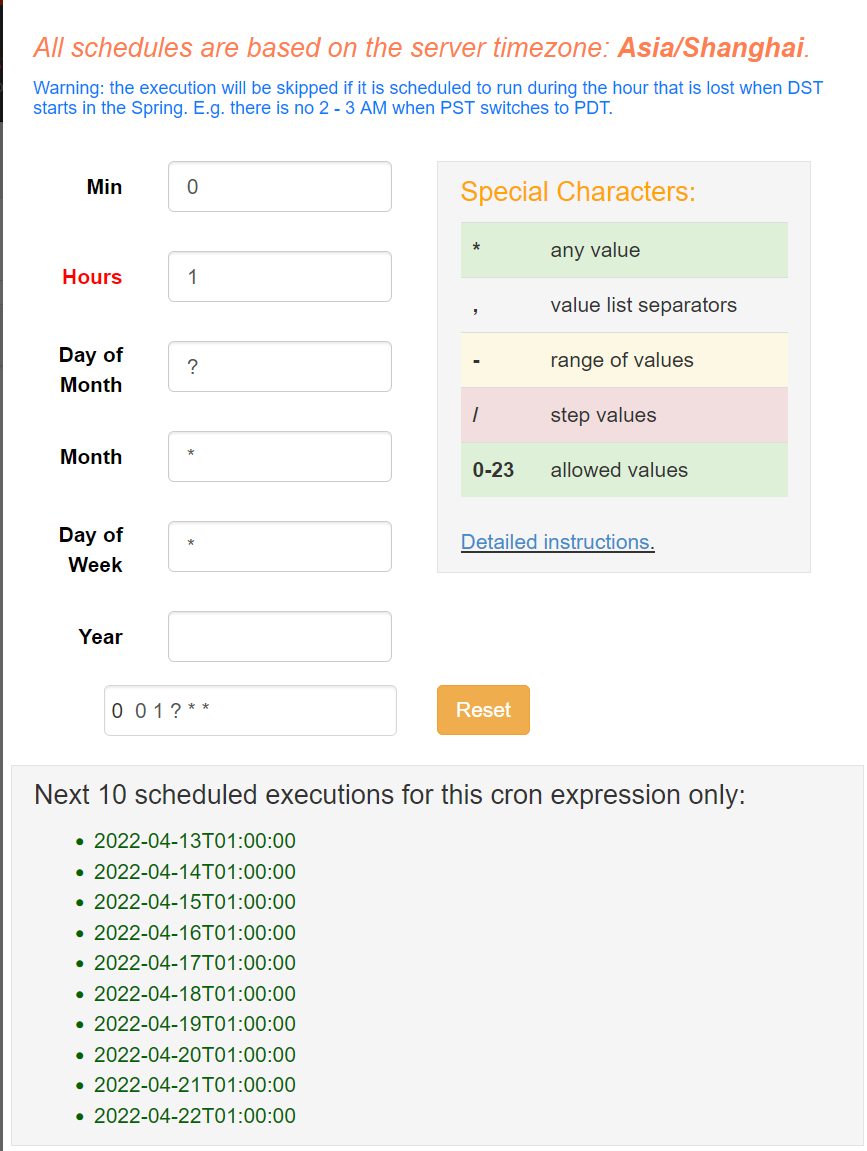Click the red Hours label
This screenshot has width=867, height=1151.
tap(92, 277)
